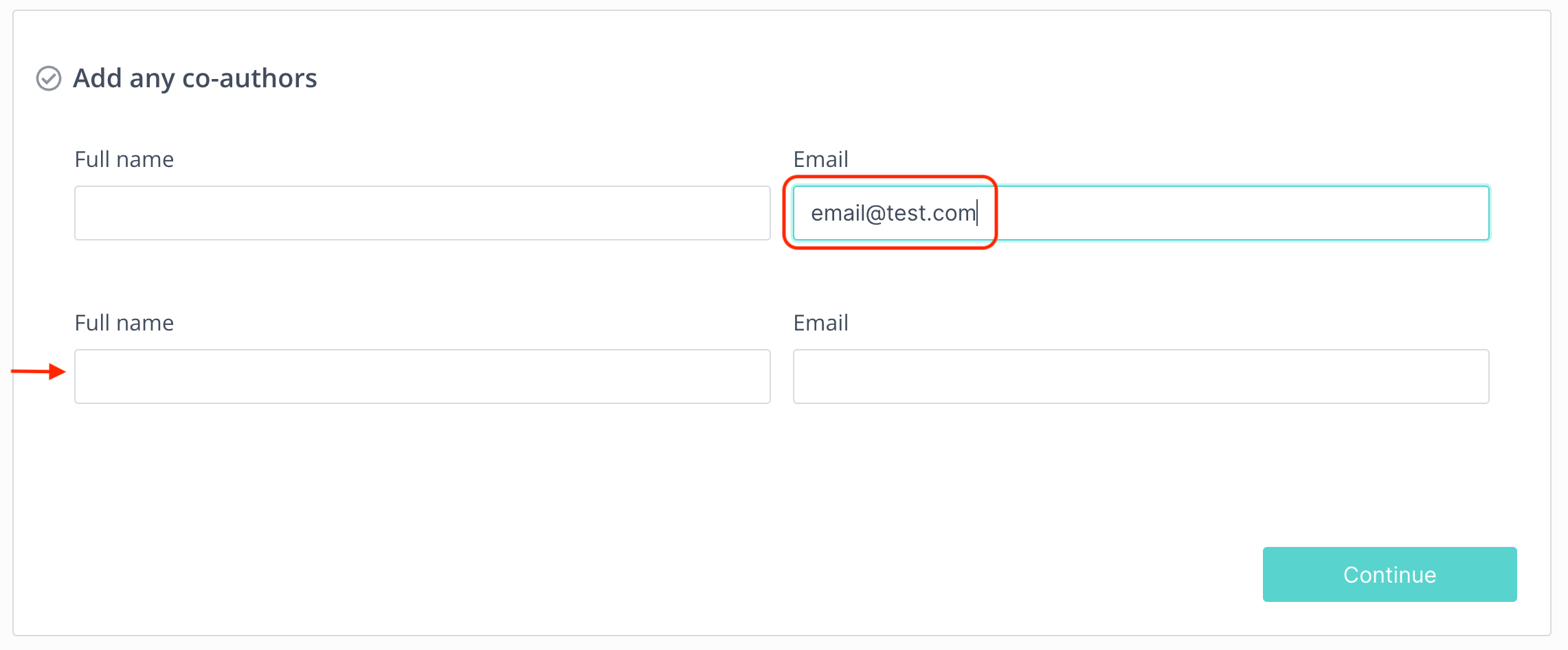
Task: Click the second row's "Email" label
Action: (820, 323)
